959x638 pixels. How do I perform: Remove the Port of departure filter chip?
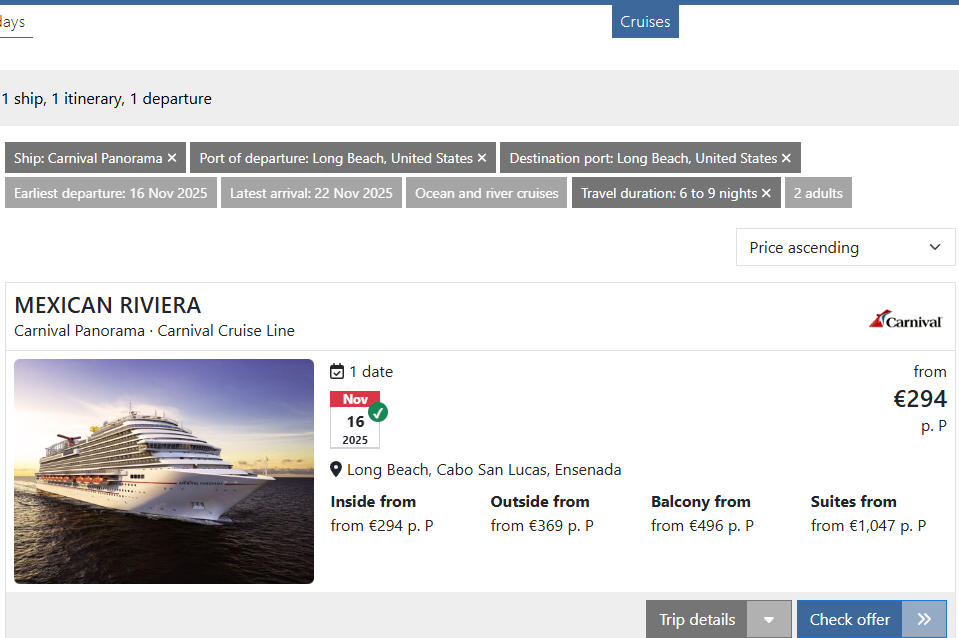[482, 158]
